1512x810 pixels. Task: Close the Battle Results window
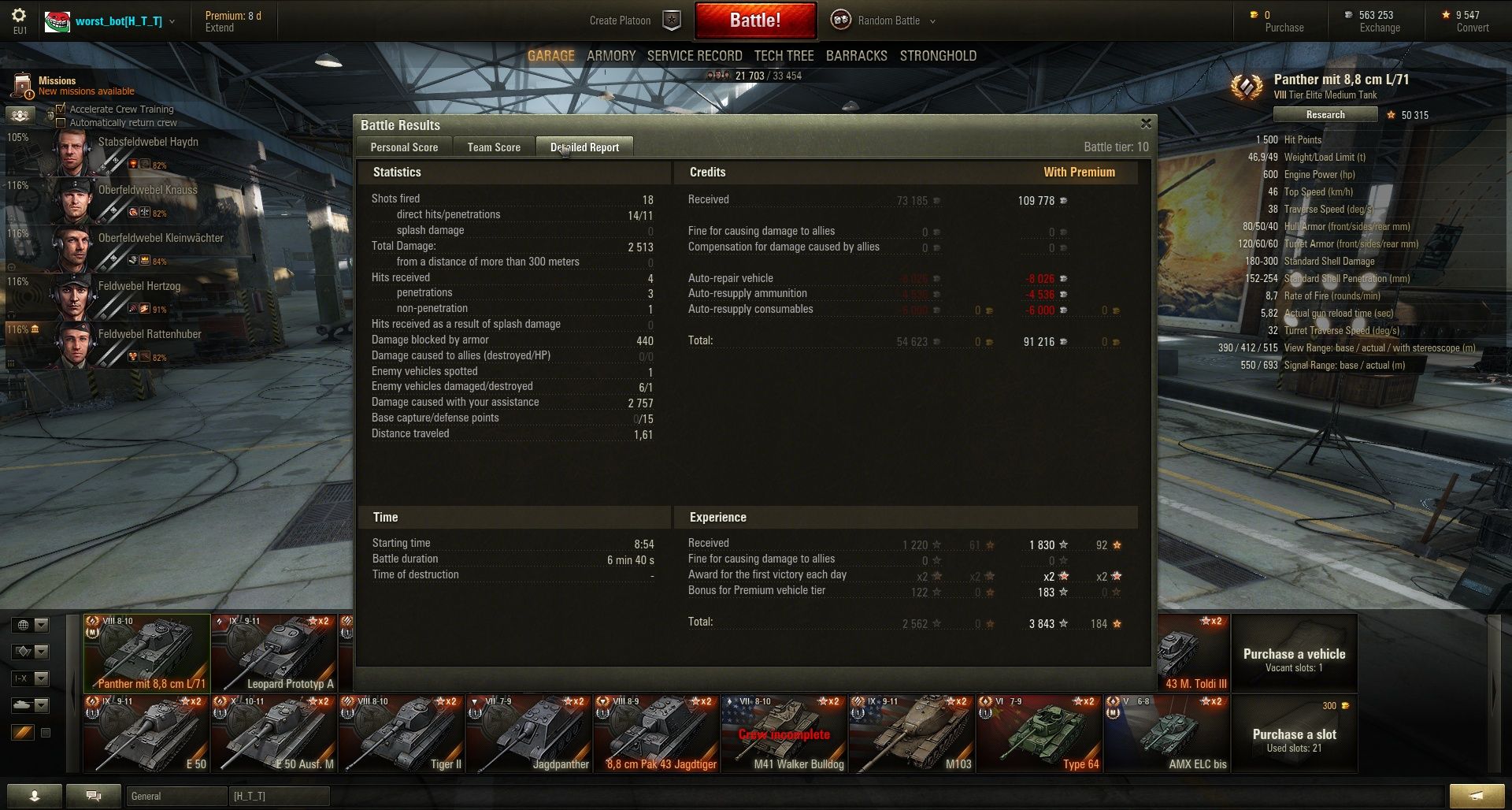pyautogui.click(x=1146, y=124)
